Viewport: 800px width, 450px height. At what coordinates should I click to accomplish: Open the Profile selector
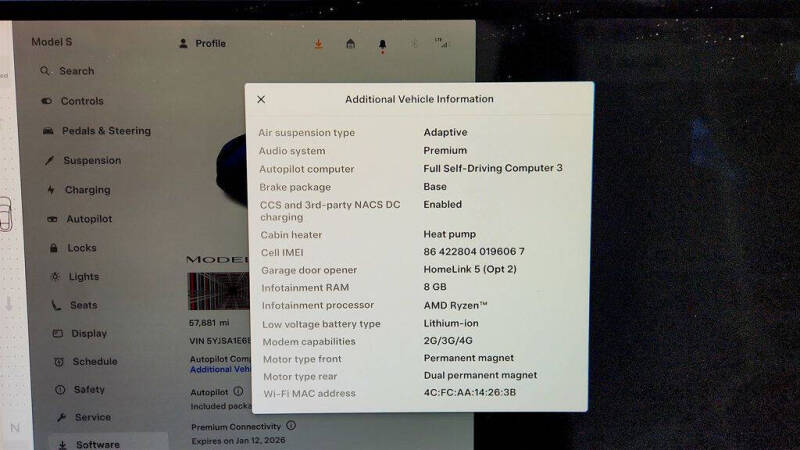pos(203,43)
